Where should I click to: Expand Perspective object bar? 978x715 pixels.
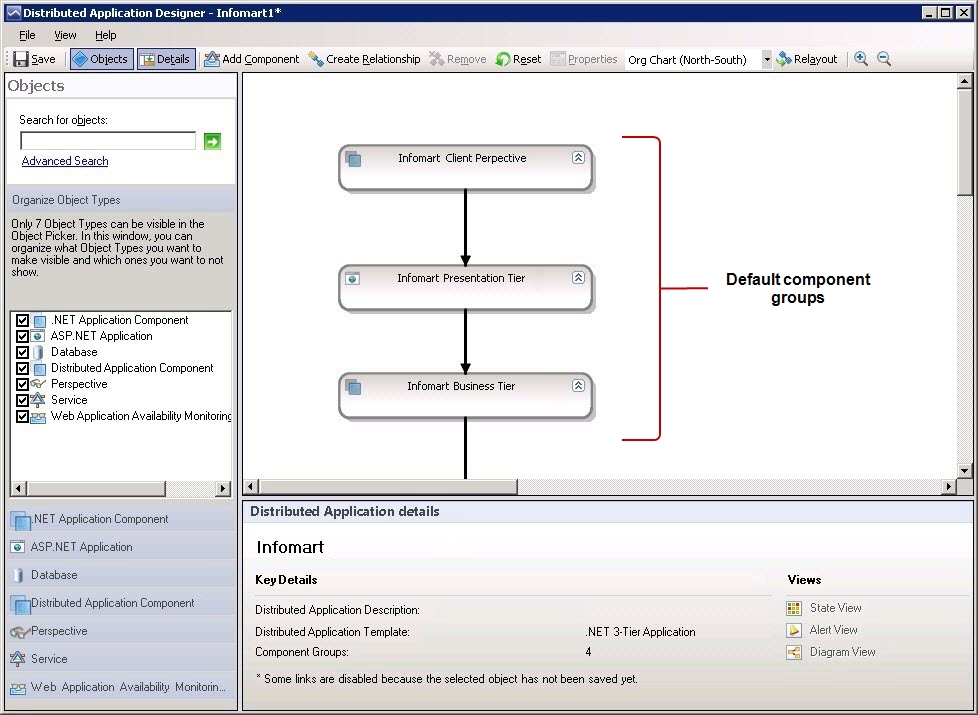tap(122, 631)
